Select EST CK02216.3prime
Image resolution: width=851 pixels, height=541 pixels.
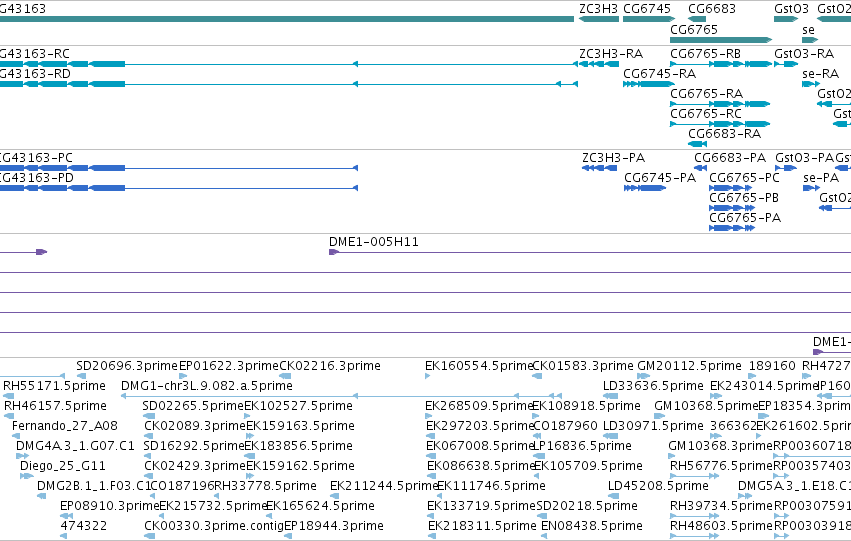coord(285,376)
